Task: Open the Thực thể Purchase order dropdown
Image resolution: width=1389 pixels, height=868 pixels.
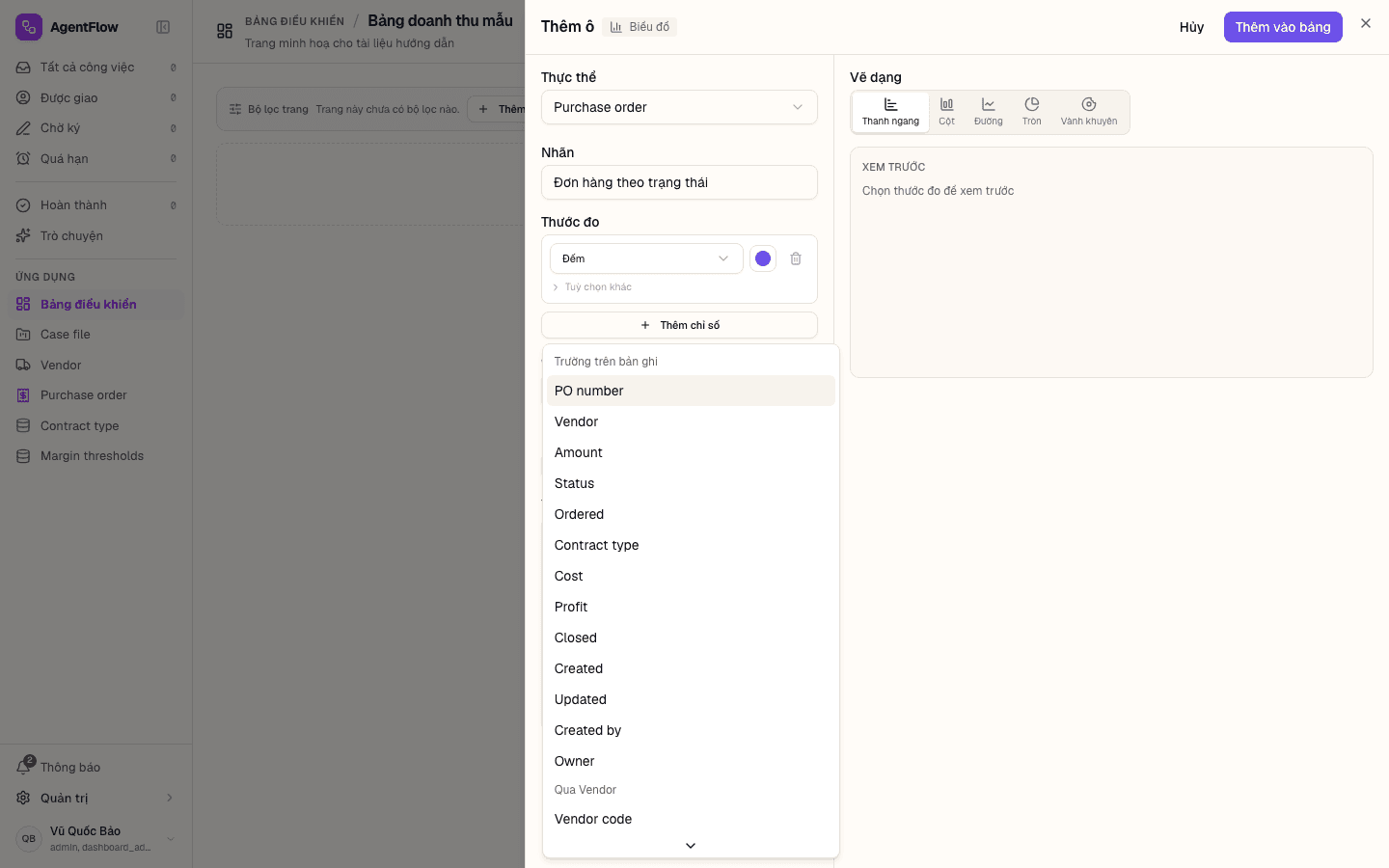Action: click(679, 107)
